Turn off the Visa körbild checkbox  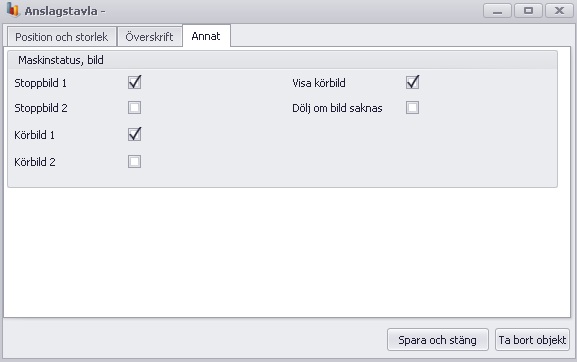click(x=412, y=82)
